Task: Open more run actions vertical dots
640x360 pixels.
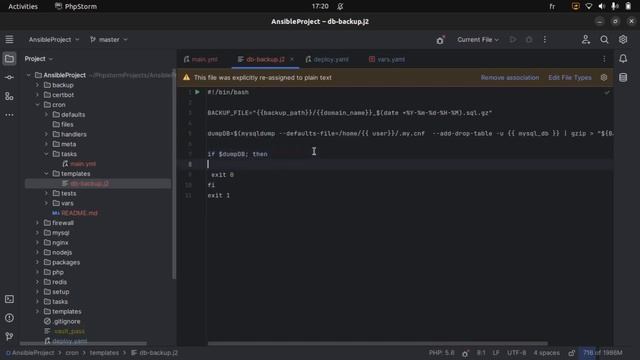Action: 545,40
